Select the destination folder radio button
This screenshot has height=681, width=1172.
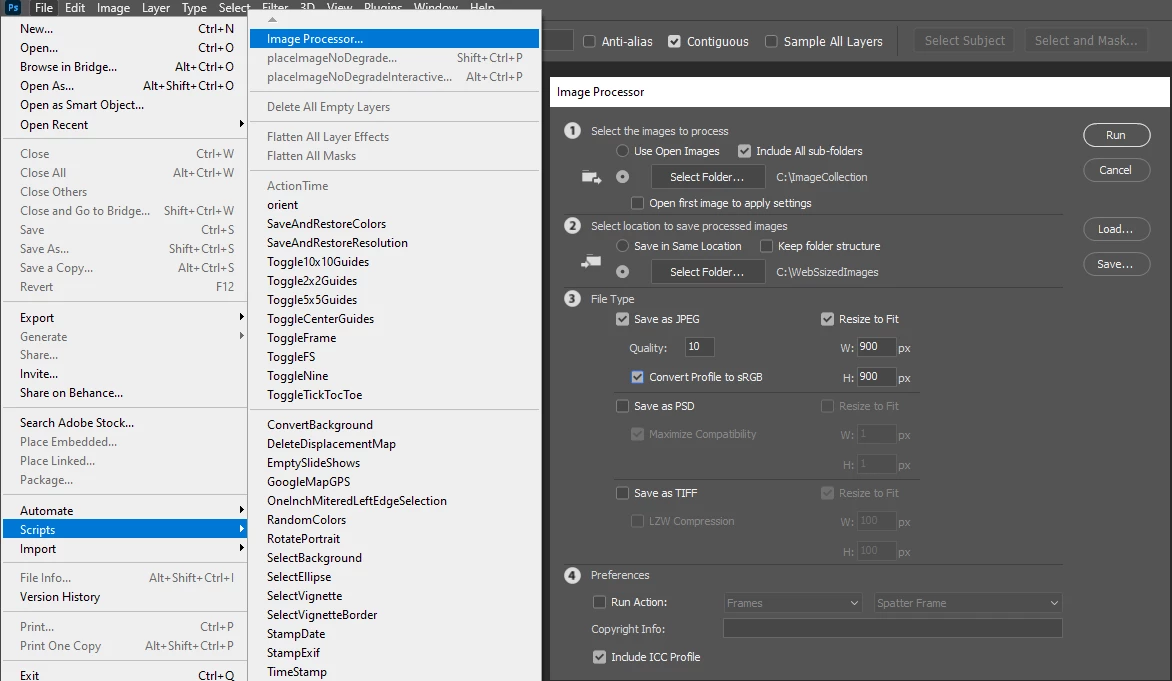623,272
